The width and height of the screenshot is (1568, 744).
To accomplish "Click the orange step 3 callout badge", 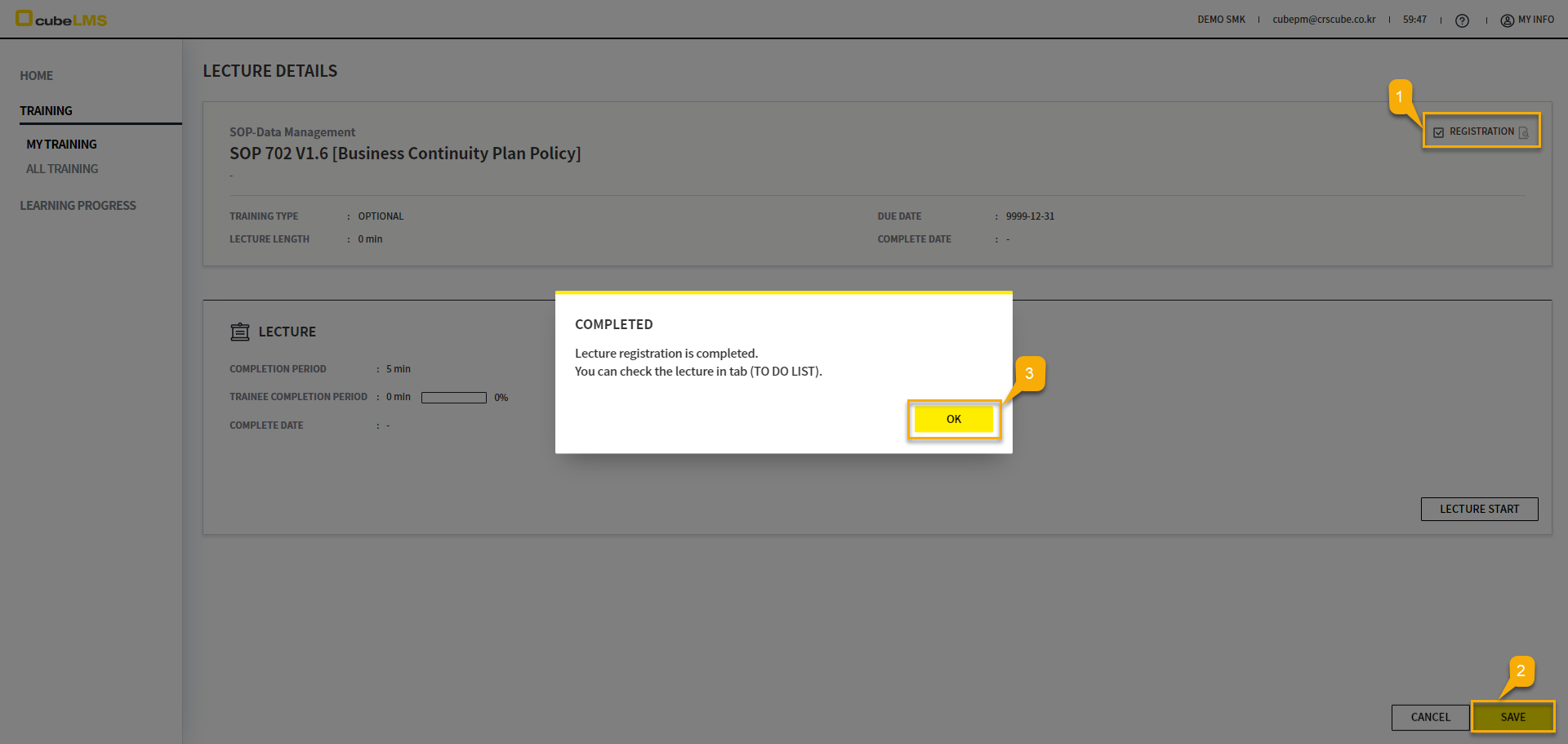I will click(1029, 373).
